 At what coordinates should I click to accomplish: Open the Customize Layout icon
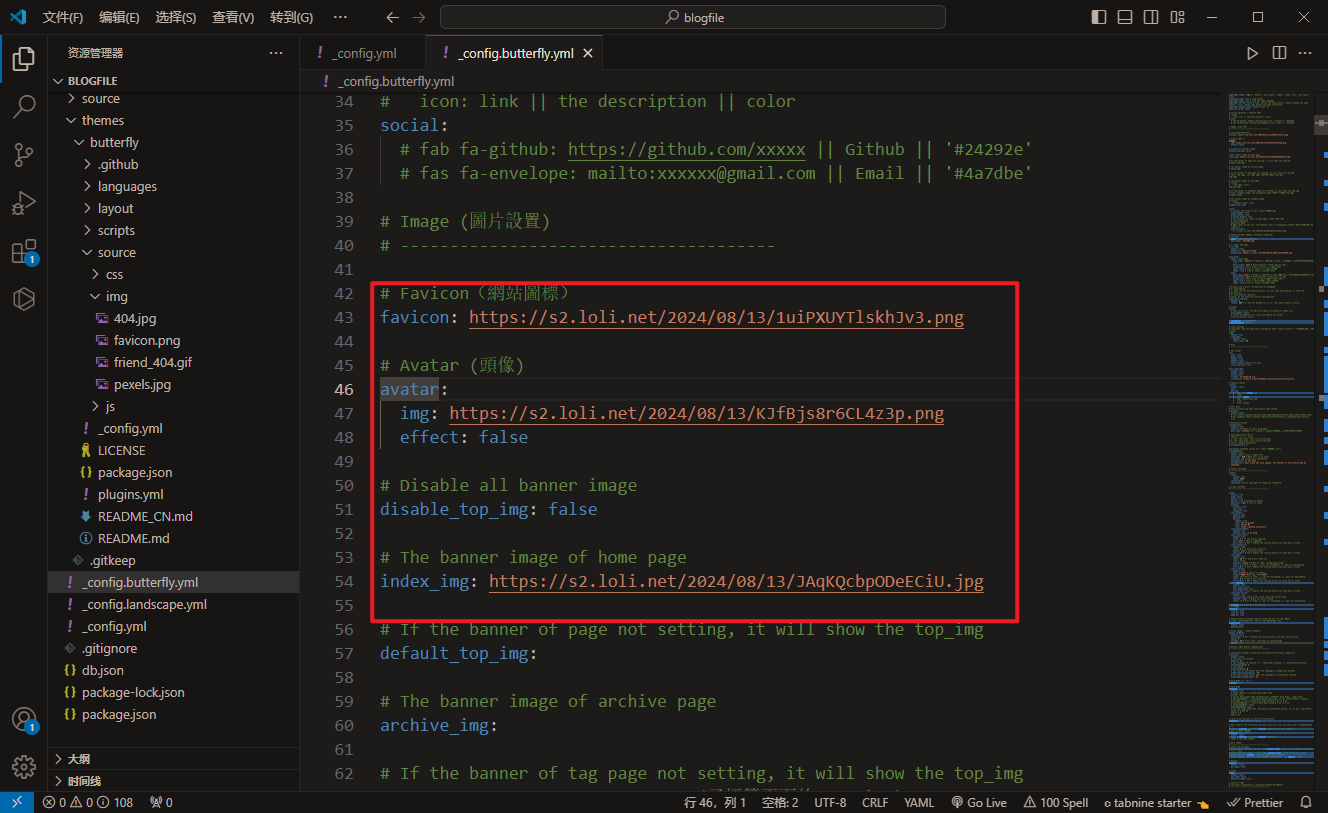point(1177,17)
